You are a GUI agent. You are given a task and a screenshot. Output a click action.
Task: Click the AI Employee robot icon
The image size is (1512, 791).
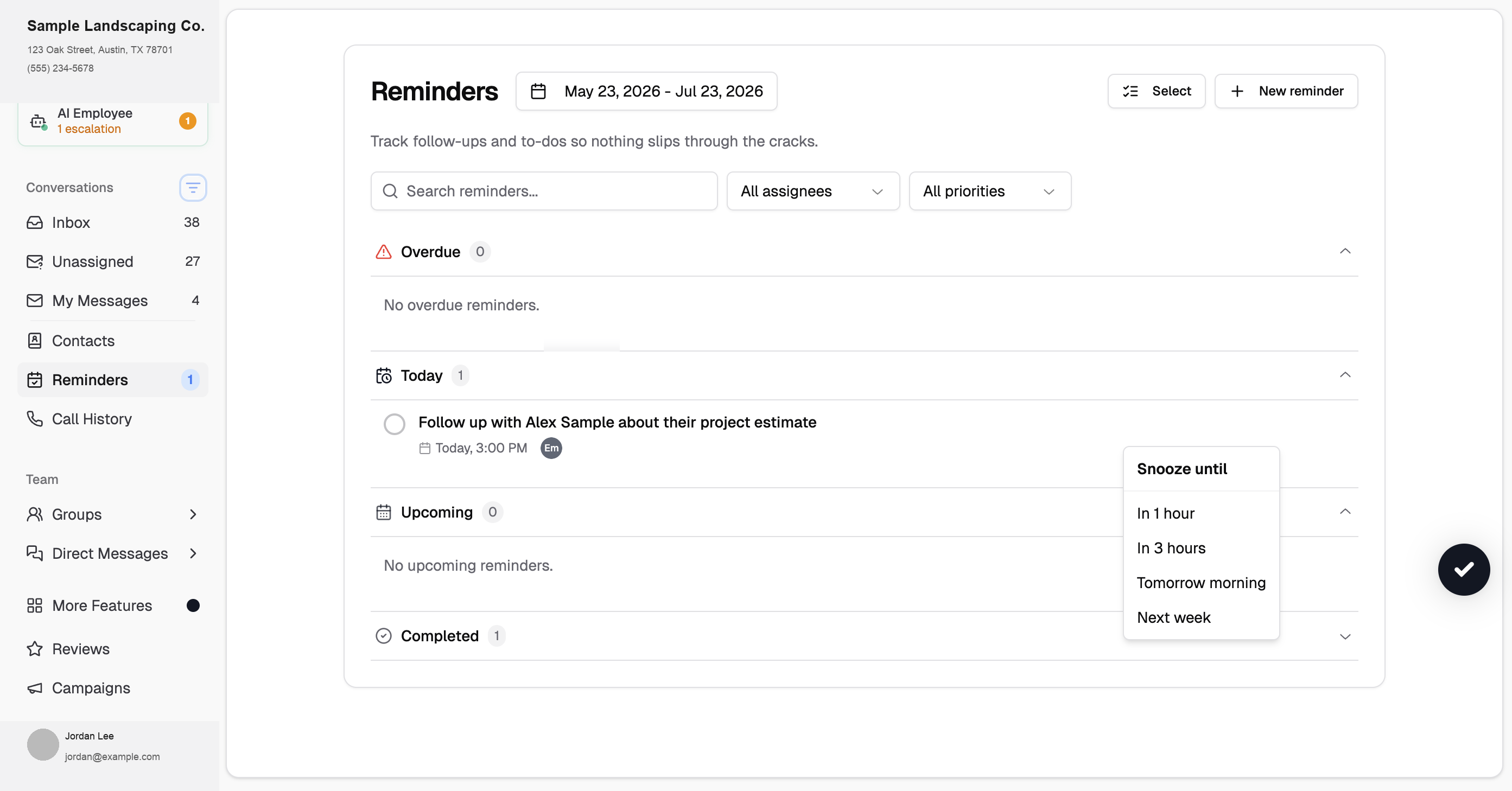coord(38,122)
